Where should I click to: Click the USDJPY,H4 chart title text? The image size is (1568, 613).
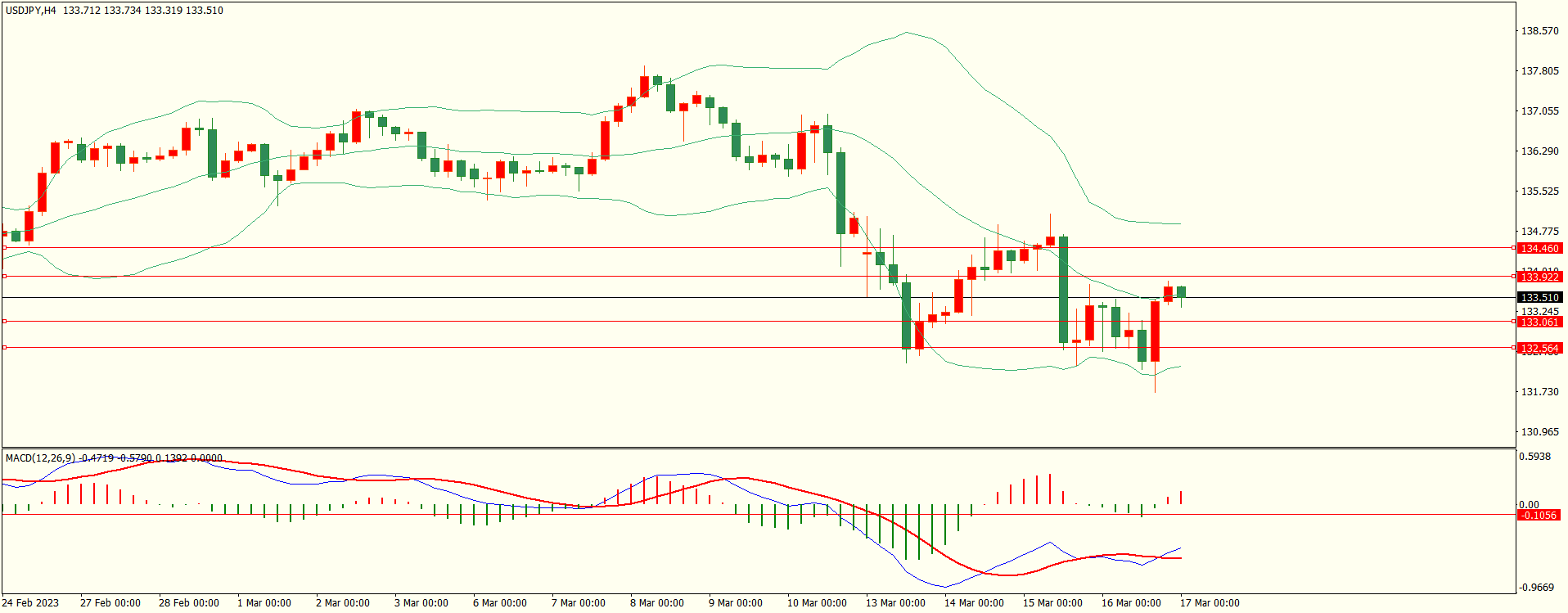pos(31,11)
